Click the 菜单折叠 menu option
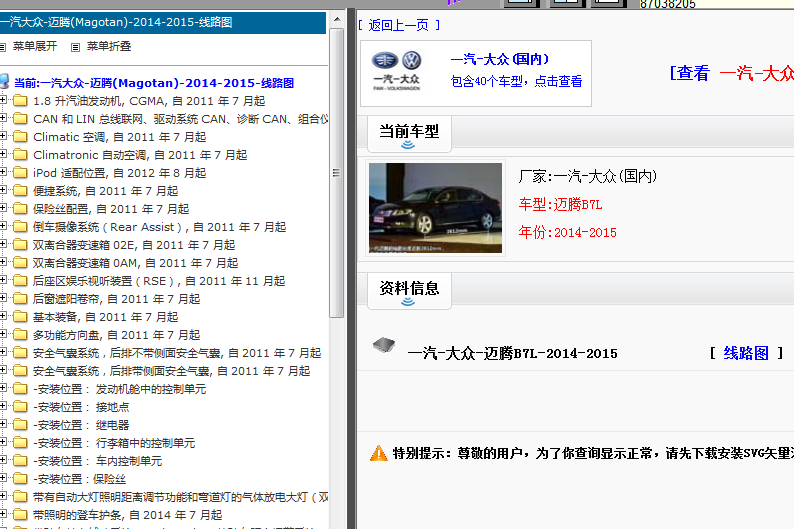Image resolution: width=794 pixels, height=529 pixels. point(109,47)
